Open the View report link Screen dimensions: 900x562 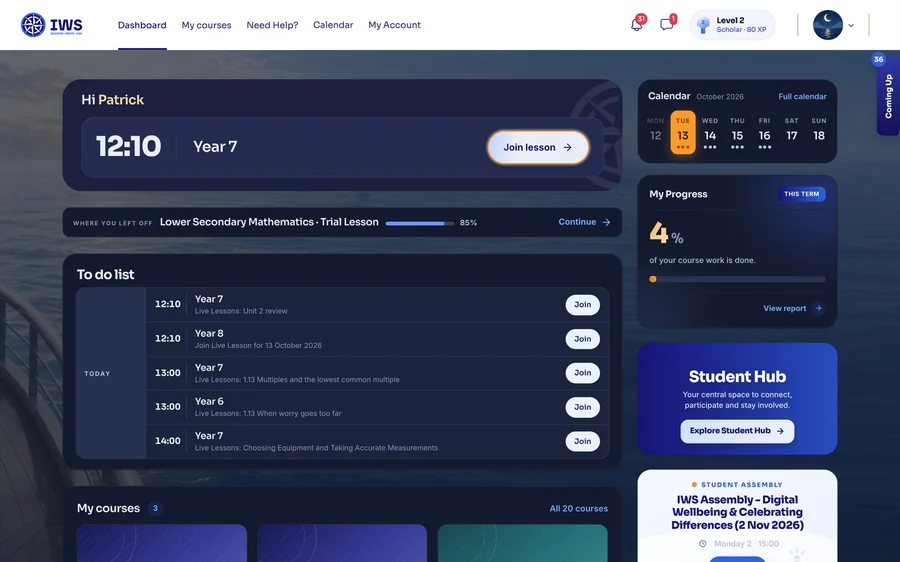(793, 308)
